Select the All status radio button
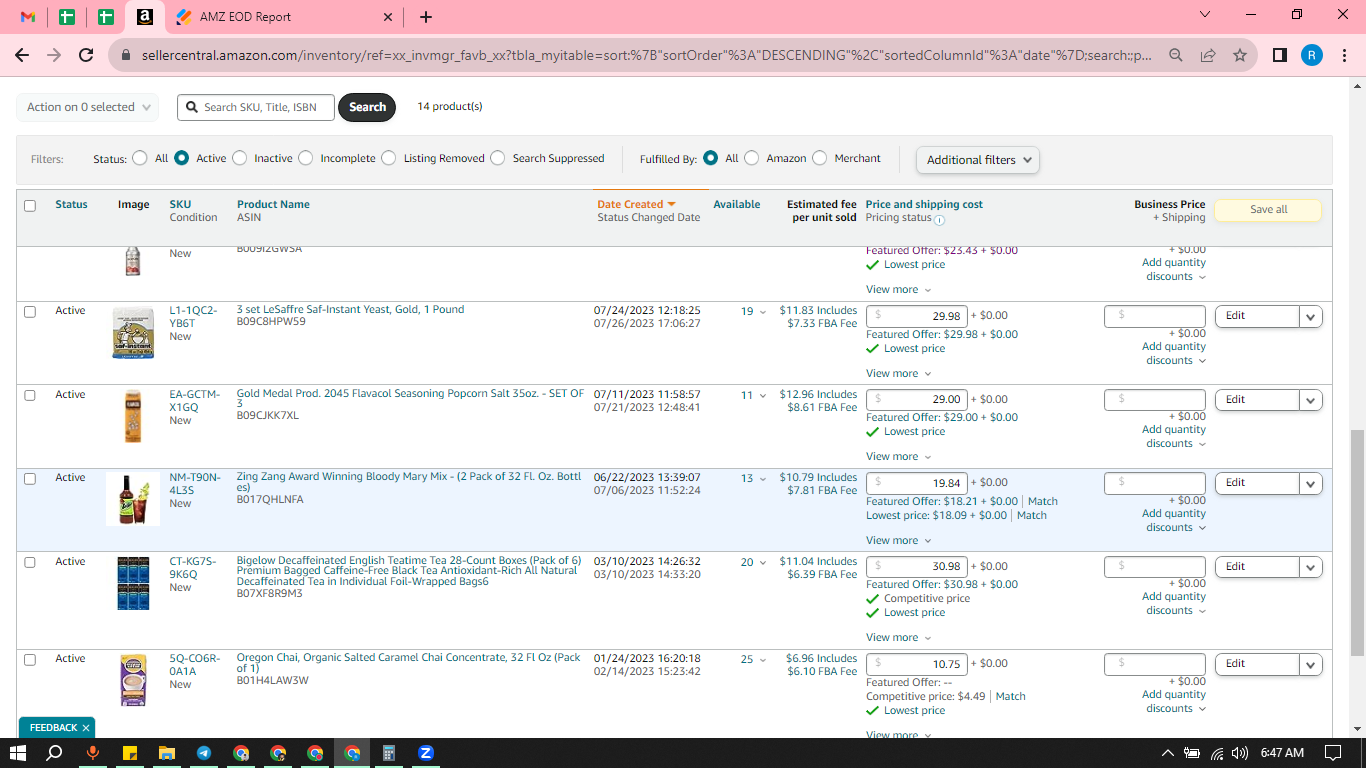Image resolution: width=1366 pixels, height=768 pixels. click(139, 158)
